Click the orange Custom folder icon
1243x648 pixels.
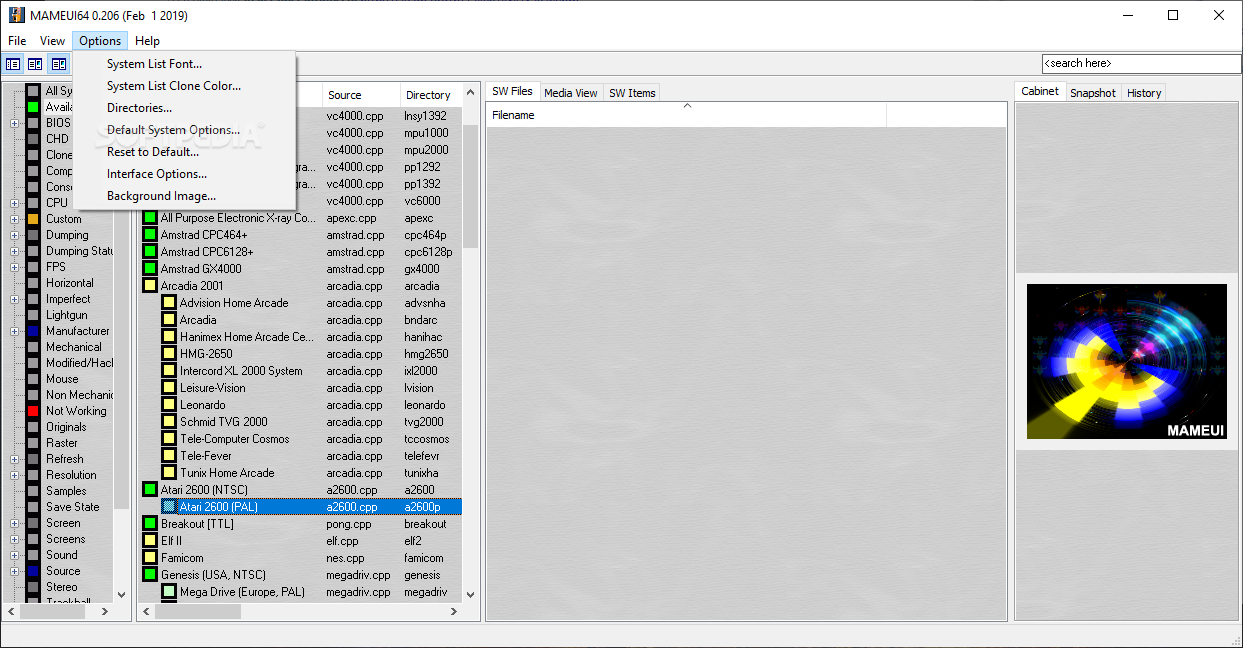33,219
